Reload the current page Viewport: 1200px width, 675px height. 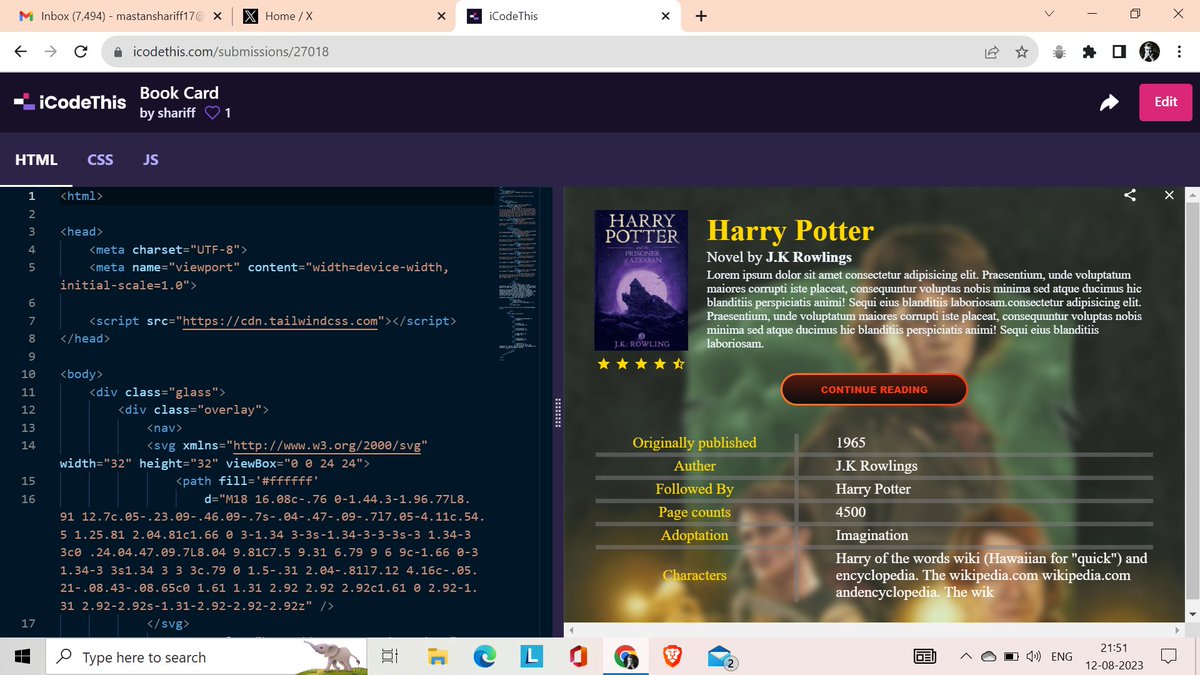(x=81, y=52)
